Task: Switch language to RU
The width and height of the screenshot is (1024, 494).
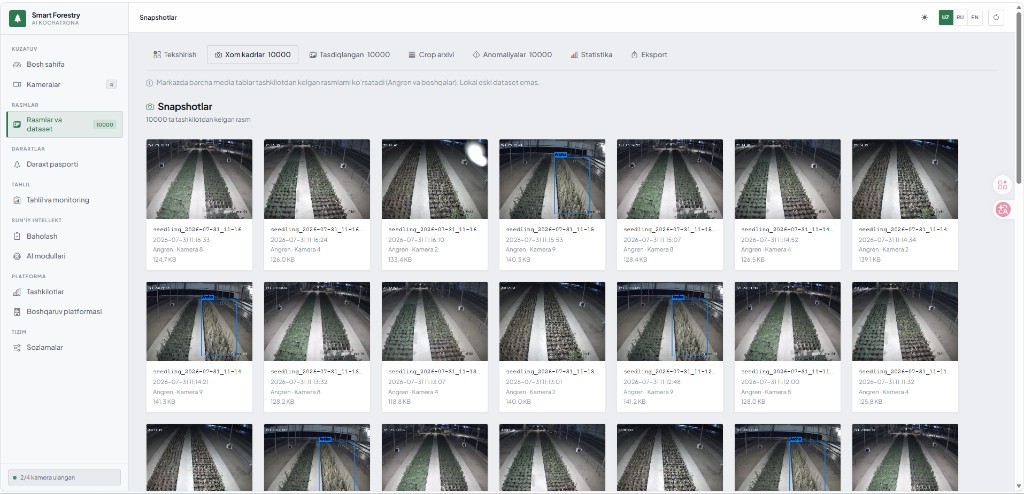Action: (960, 18)
